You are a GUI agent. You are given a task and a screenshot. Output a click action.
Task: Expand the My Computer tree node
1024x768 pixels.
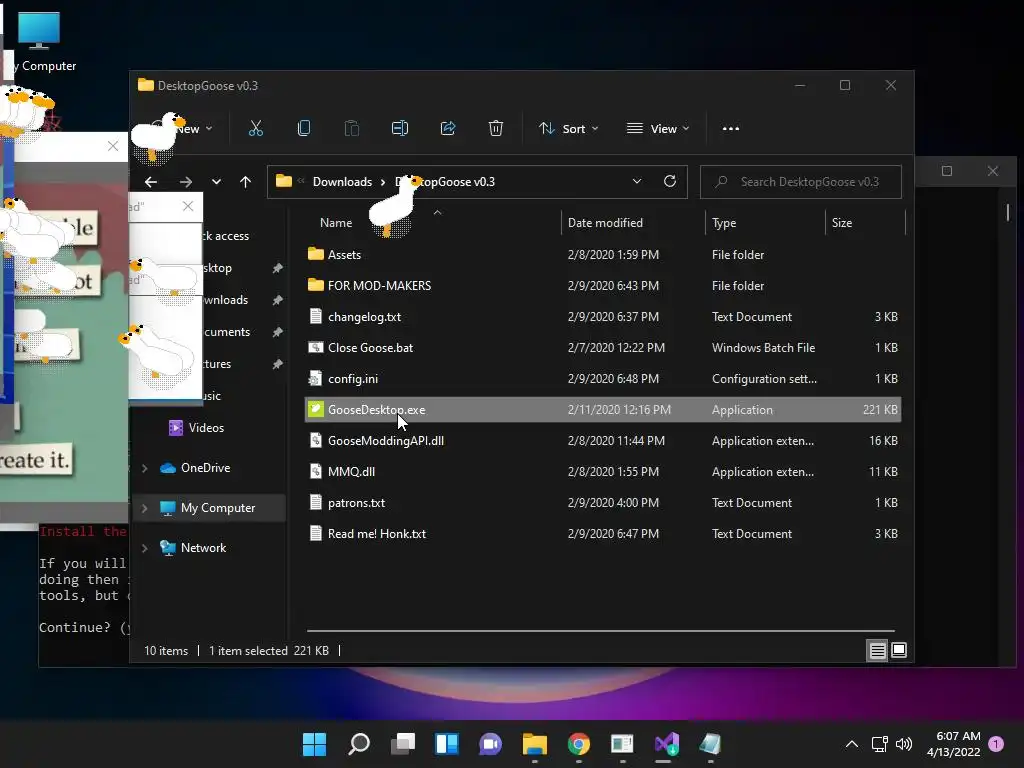145,508
